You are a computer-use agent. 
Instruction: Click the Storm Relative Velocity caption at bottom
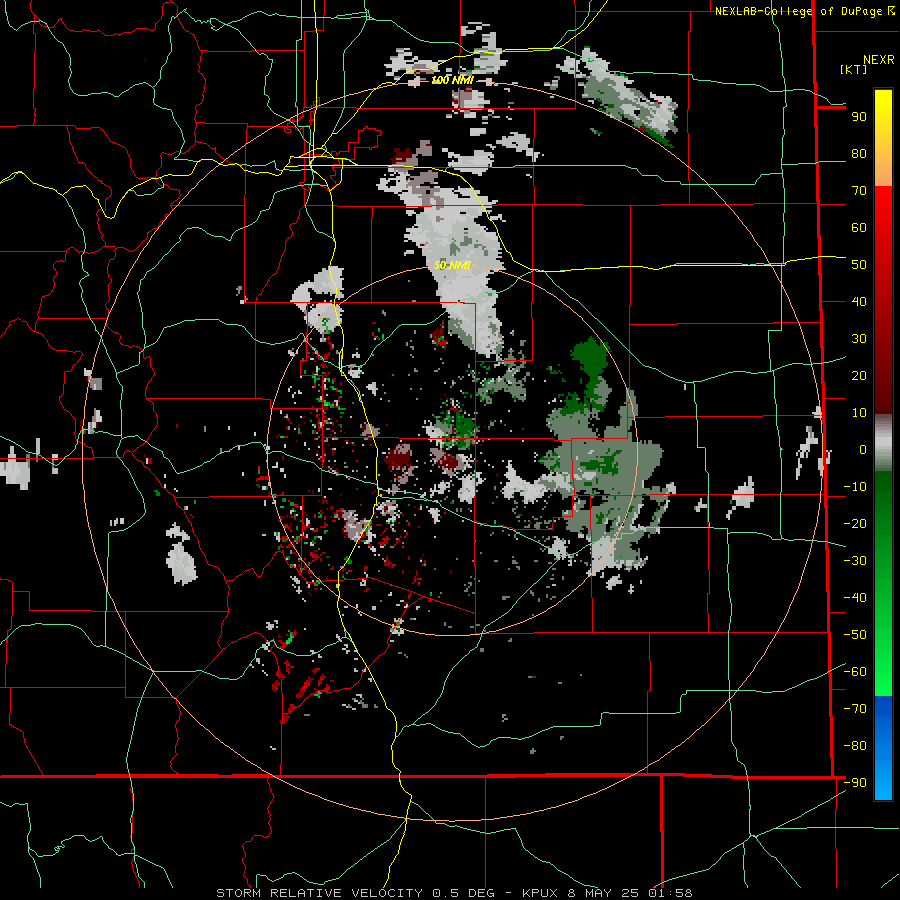tap(454, 893)
